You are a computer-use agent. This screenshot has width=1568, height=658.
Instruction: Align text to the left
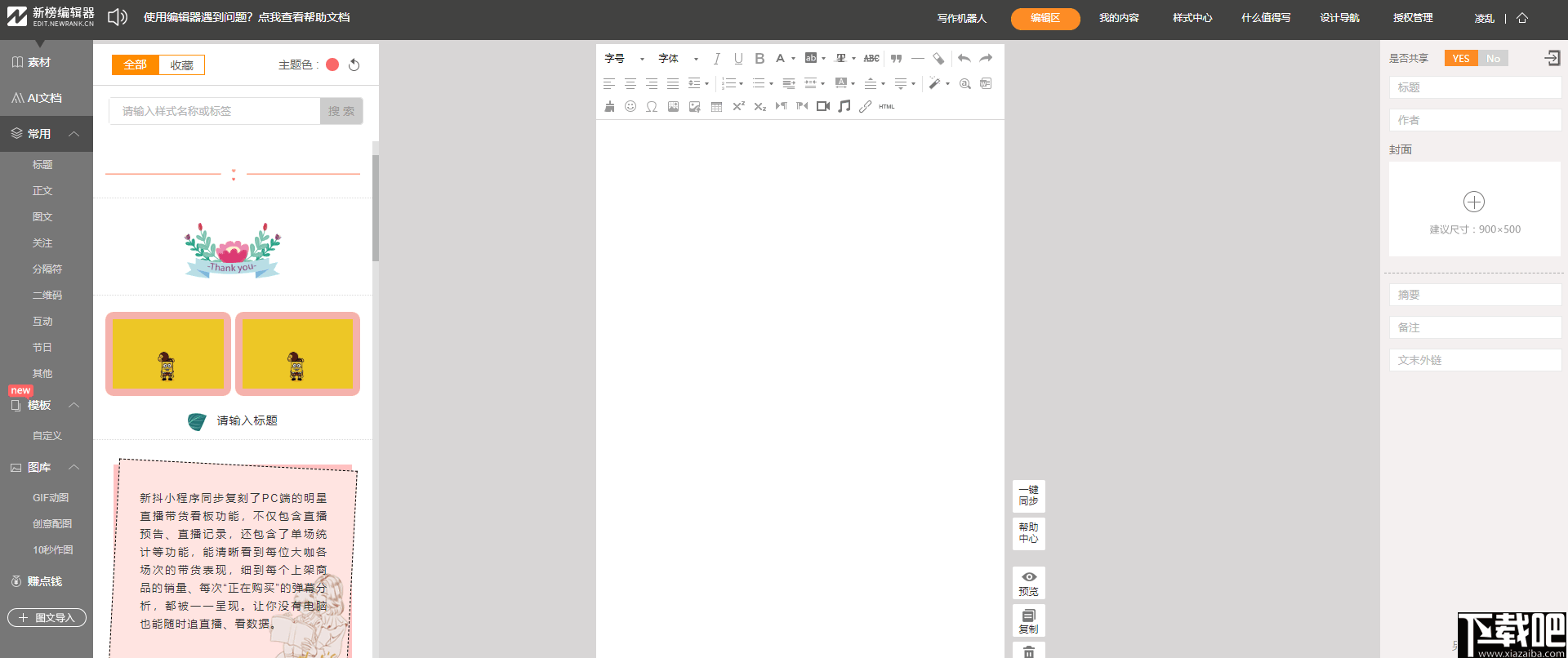pos(609,83)
